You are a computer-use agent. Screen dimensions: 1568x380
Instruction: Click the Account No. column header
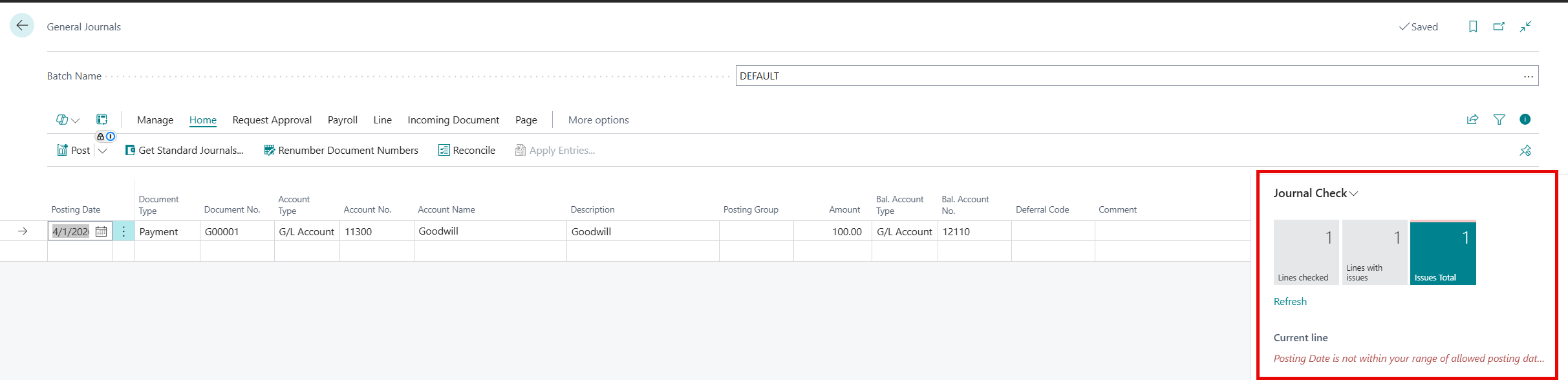click(367, 209)
